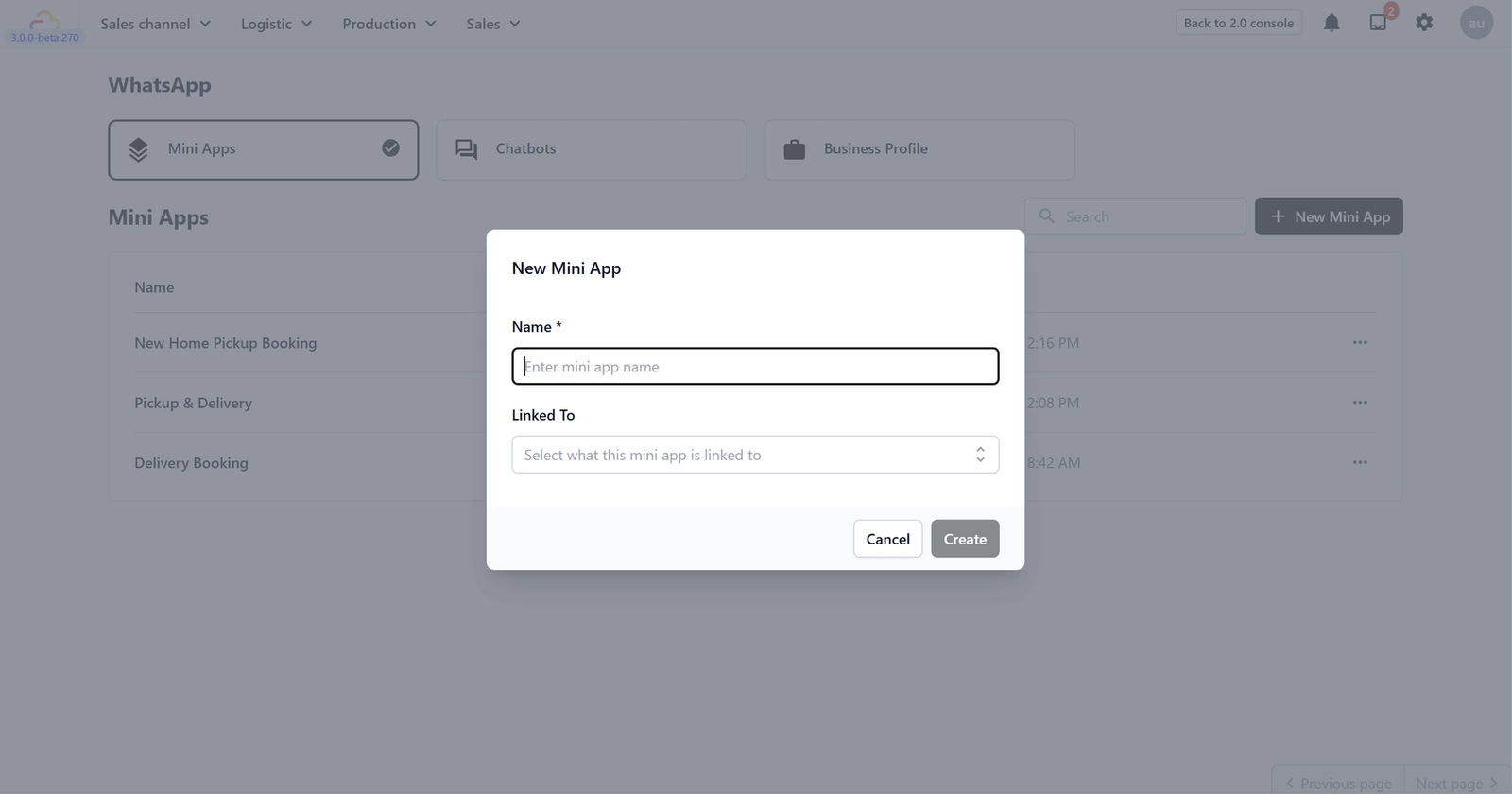Expand the Linked To dropdown

pyautogui.click(x=754, y=455)
